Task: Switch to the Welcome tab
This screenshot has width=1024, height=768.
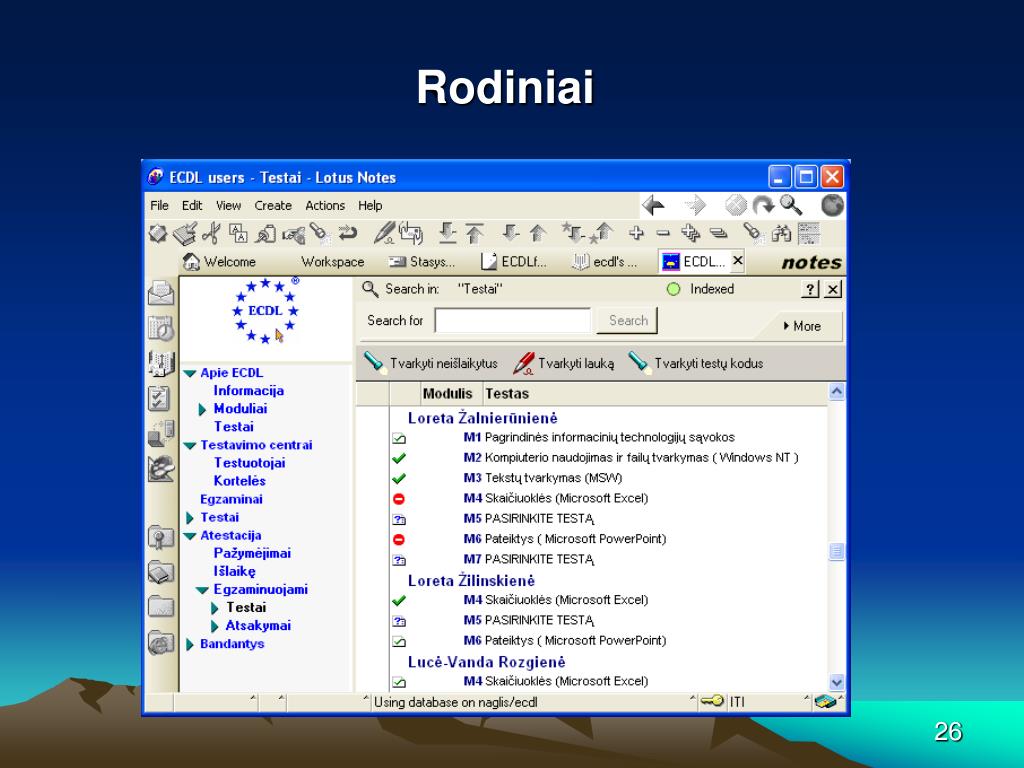Action: (x=219, y=262)
